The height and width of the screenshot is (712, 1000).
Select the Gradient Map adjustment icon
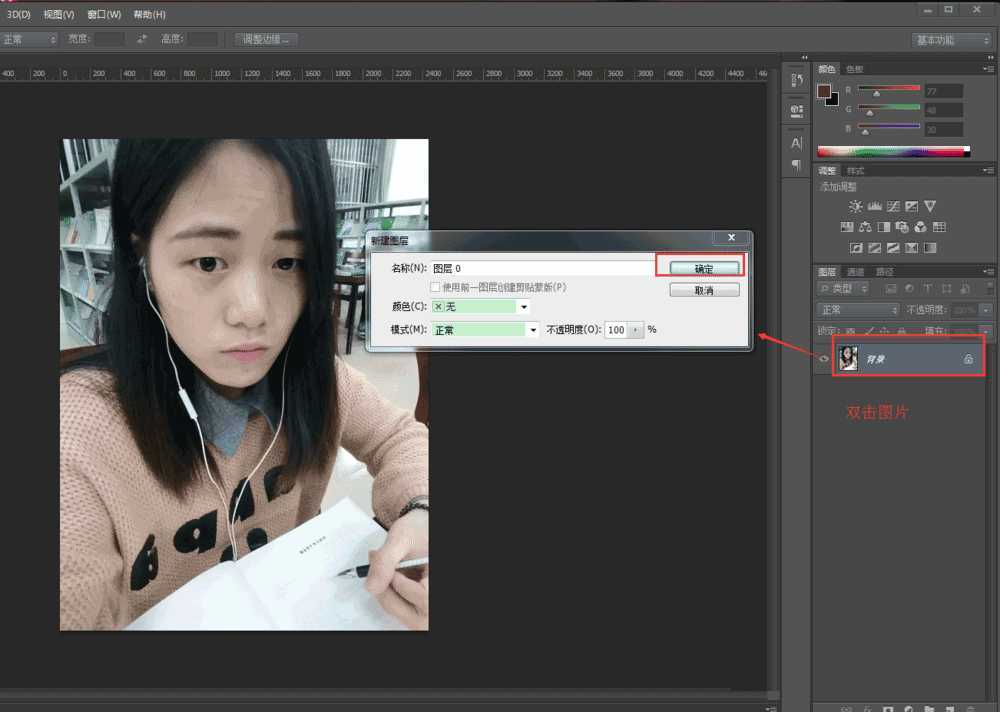pos(911,248)
